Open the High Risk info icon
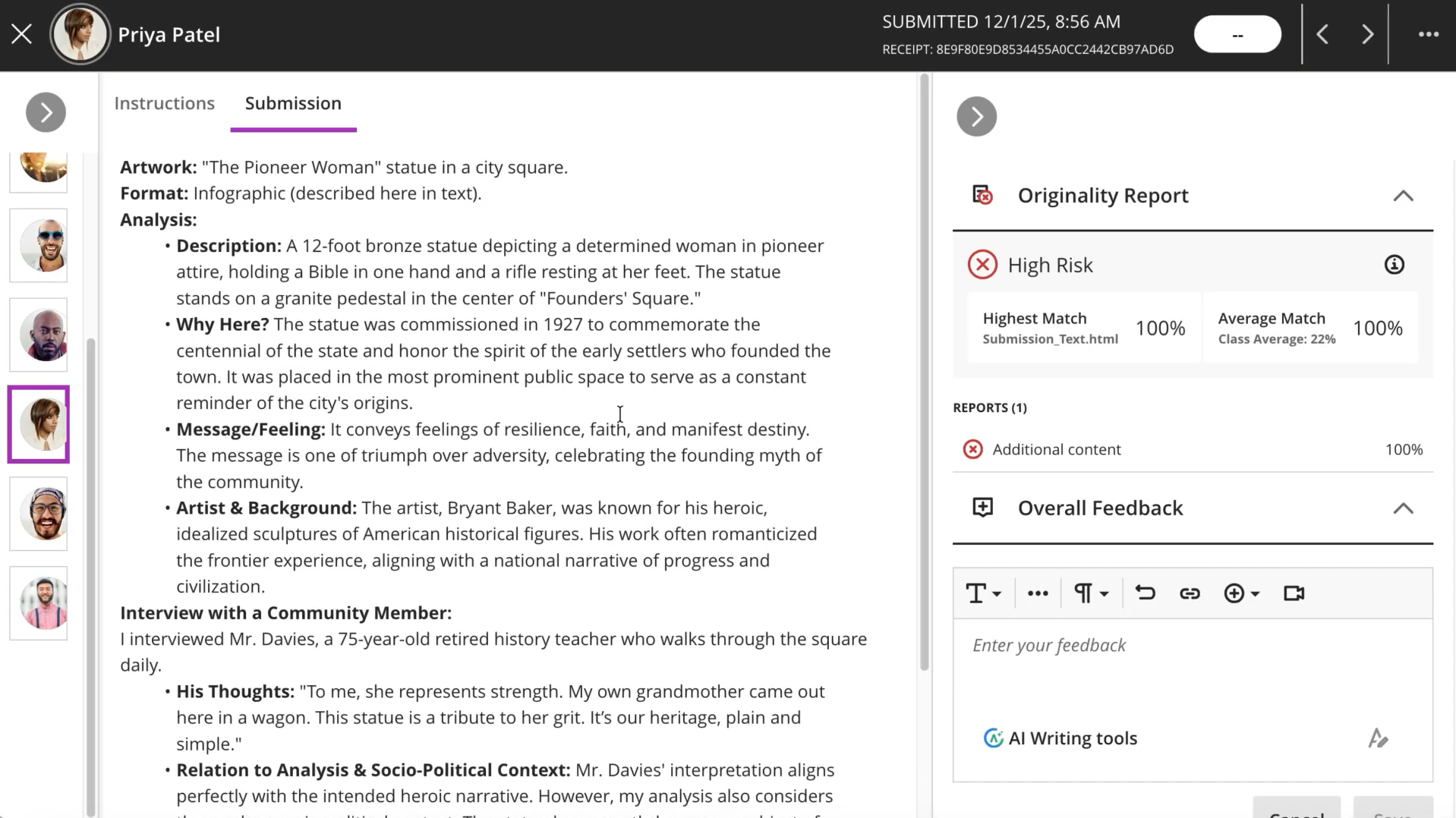 pos(1395,265)
